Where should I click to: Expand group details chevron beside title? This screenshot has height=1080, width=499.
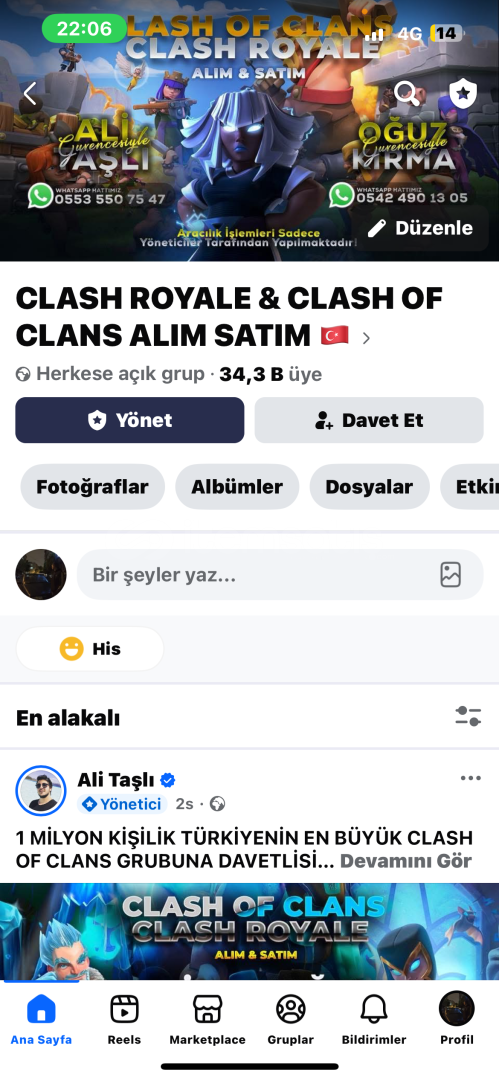click(366, 338)
